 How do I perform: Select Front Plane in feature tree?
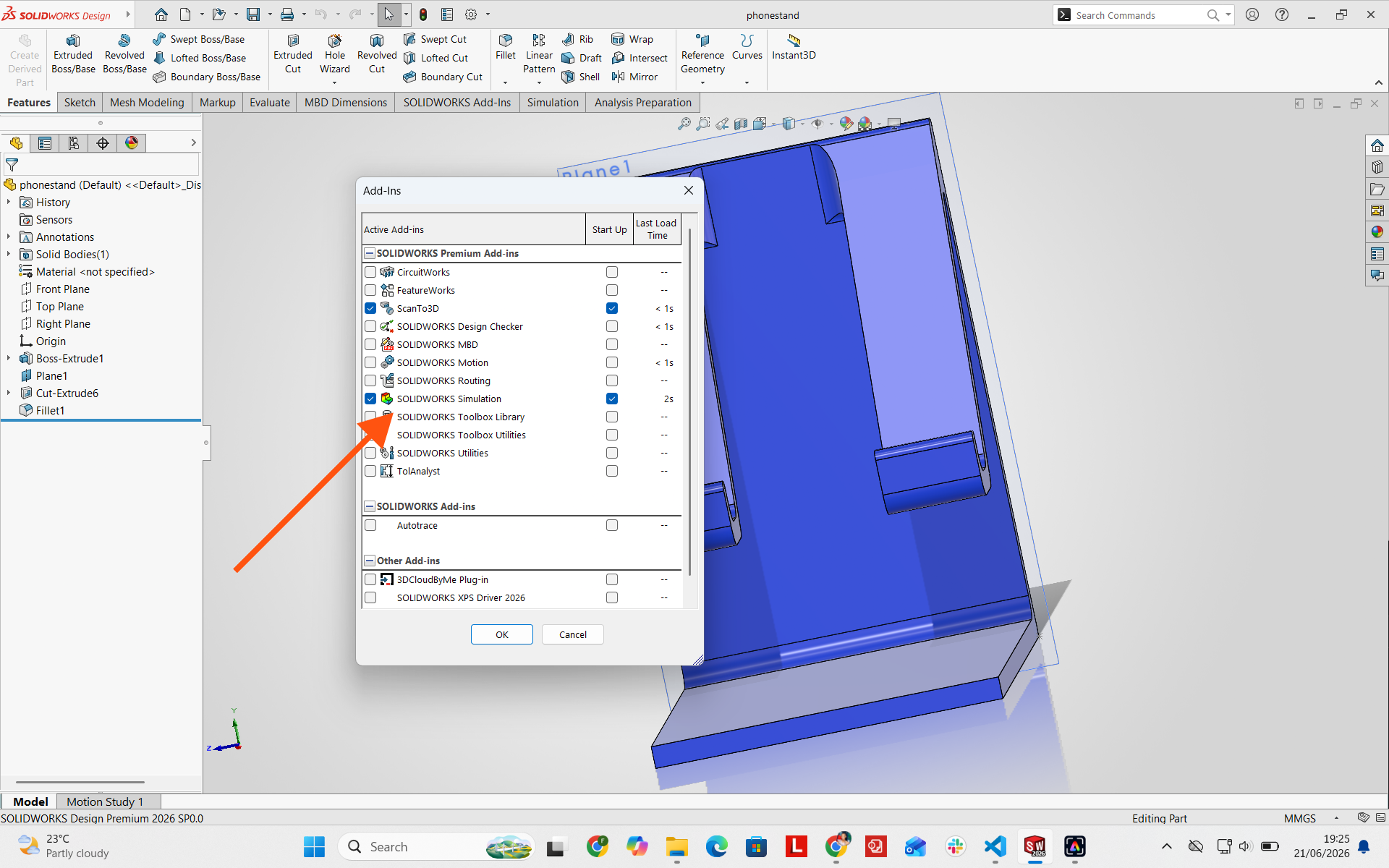pyautogui.click(x=63, y=289)
